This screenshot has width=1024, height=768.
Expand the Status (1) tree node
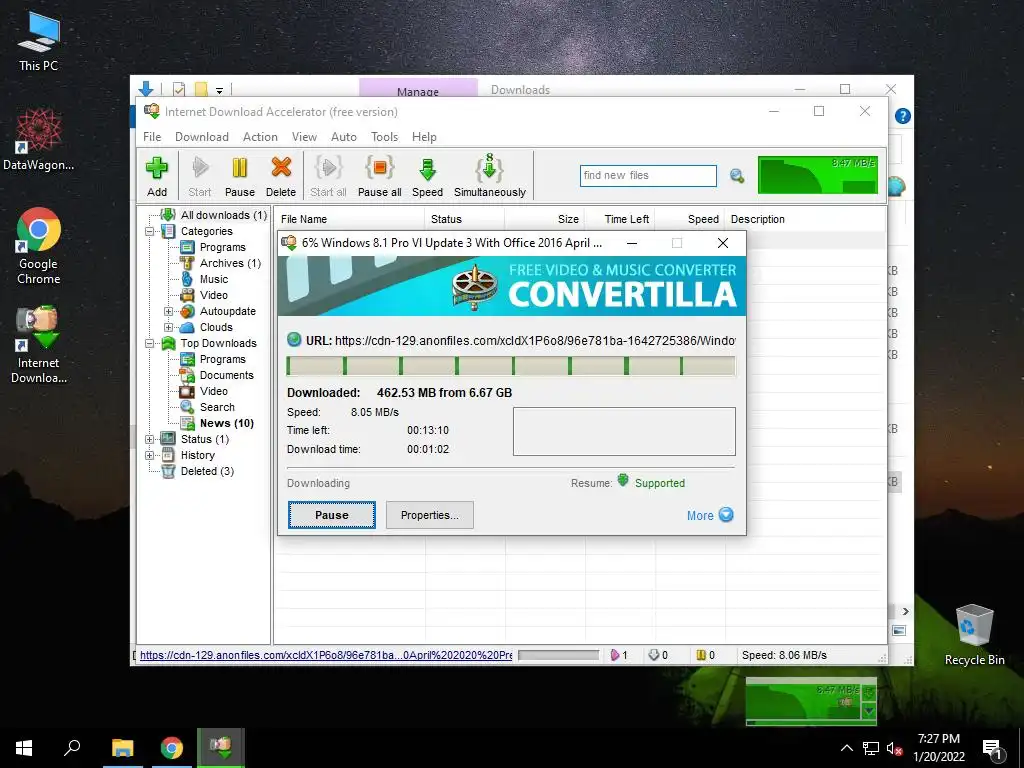150,440
